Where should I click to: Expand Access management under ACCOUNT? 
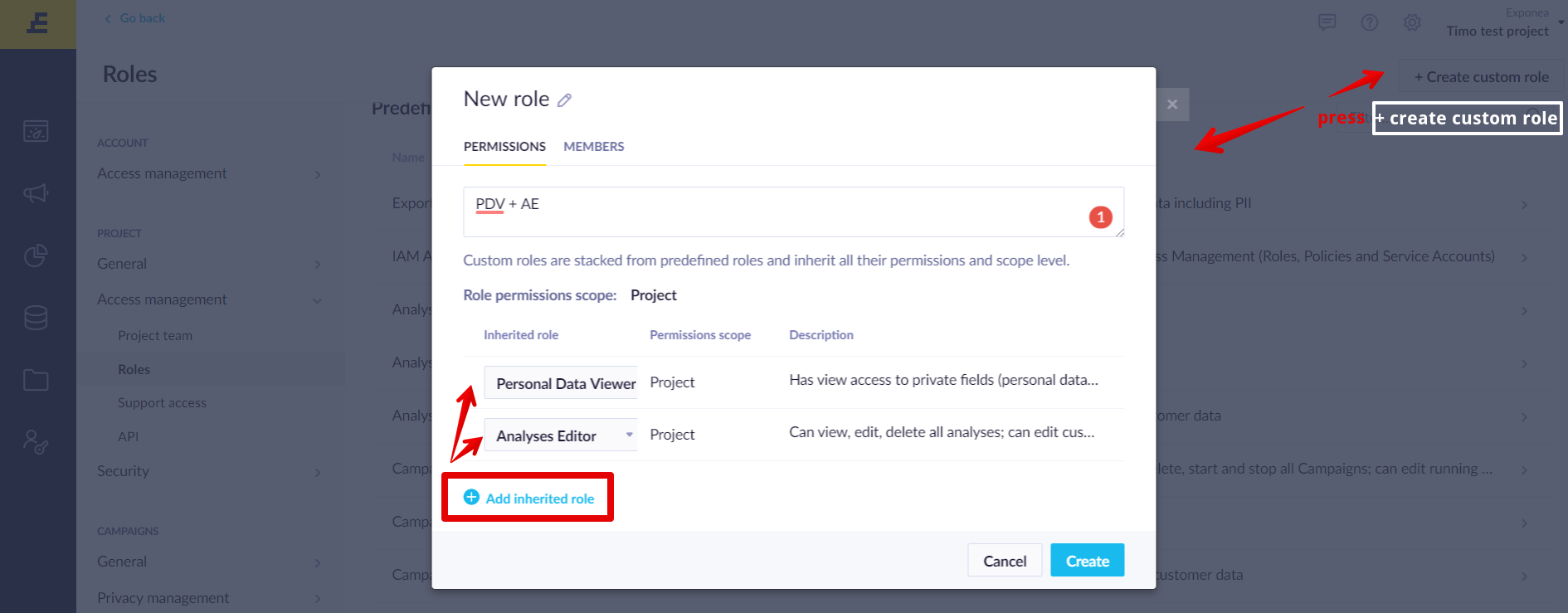click(209, 173)
